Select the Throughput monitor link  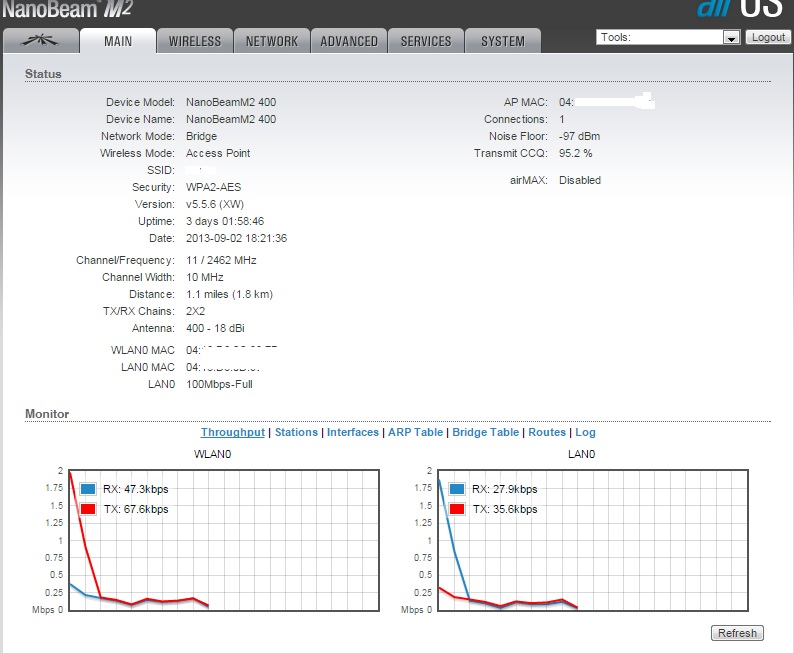232,432
